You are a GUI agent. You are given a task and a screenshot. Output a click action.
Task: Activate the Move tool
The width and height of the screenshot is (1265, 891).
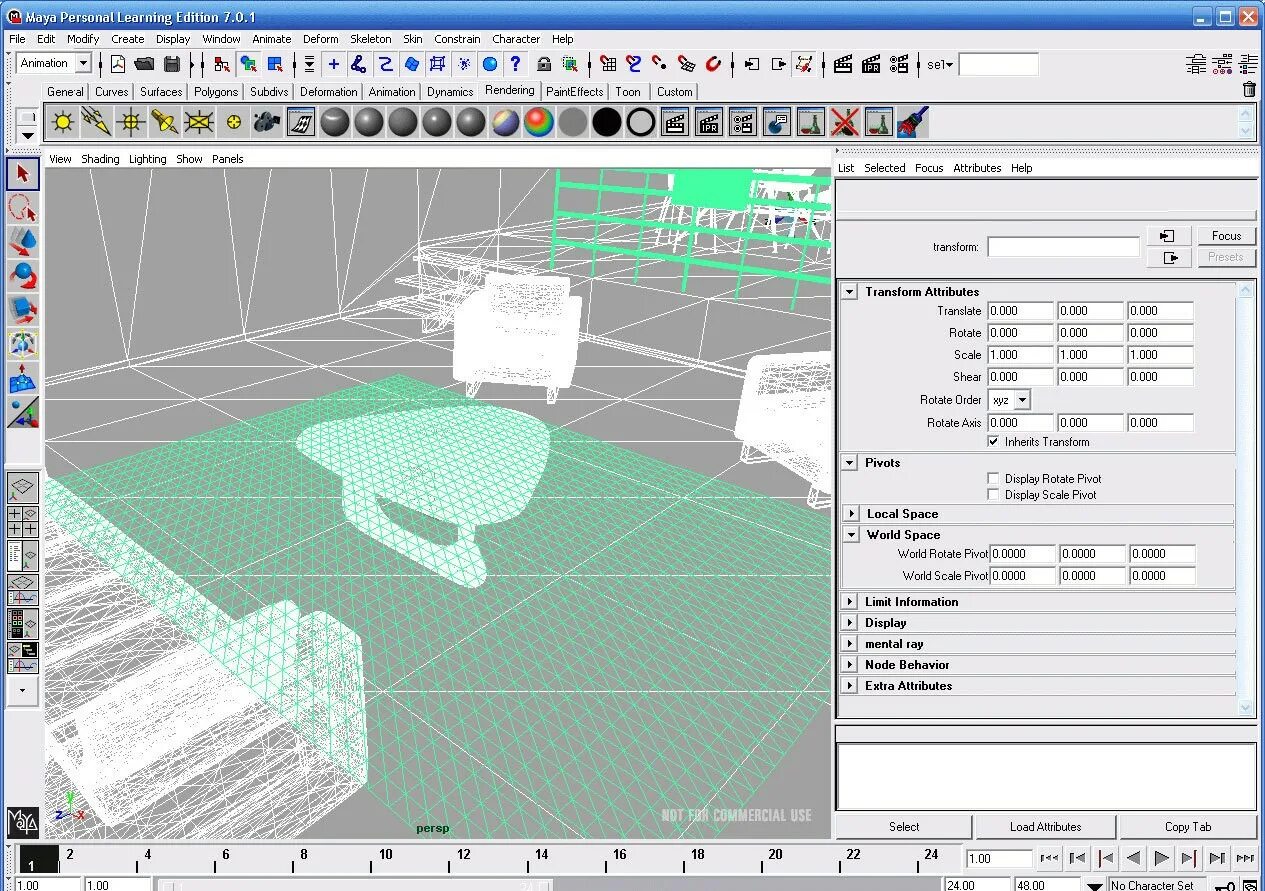point(23,242)
